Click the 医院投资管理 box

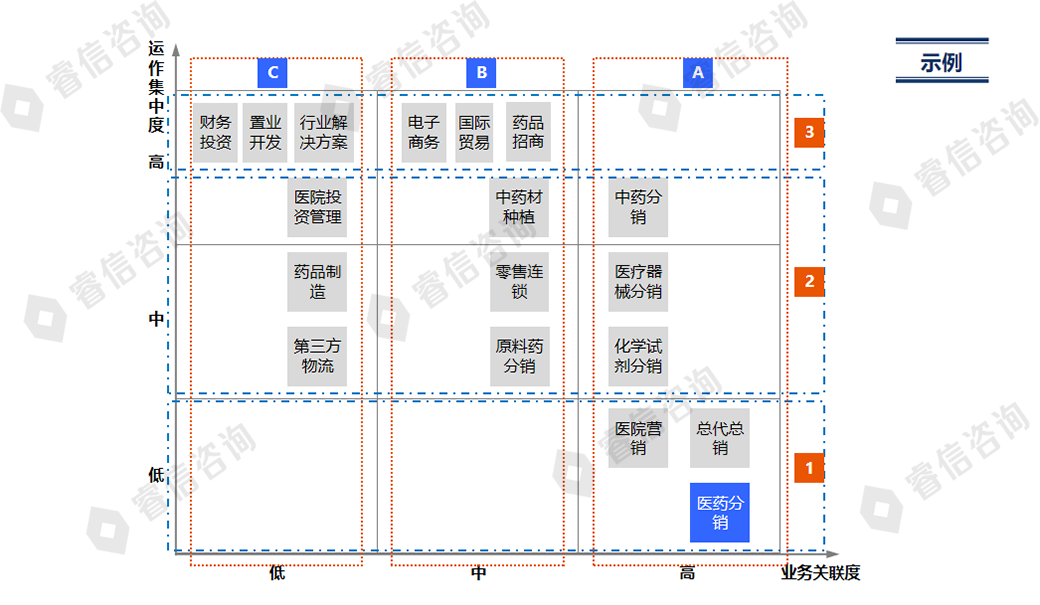tap(318, 208)
